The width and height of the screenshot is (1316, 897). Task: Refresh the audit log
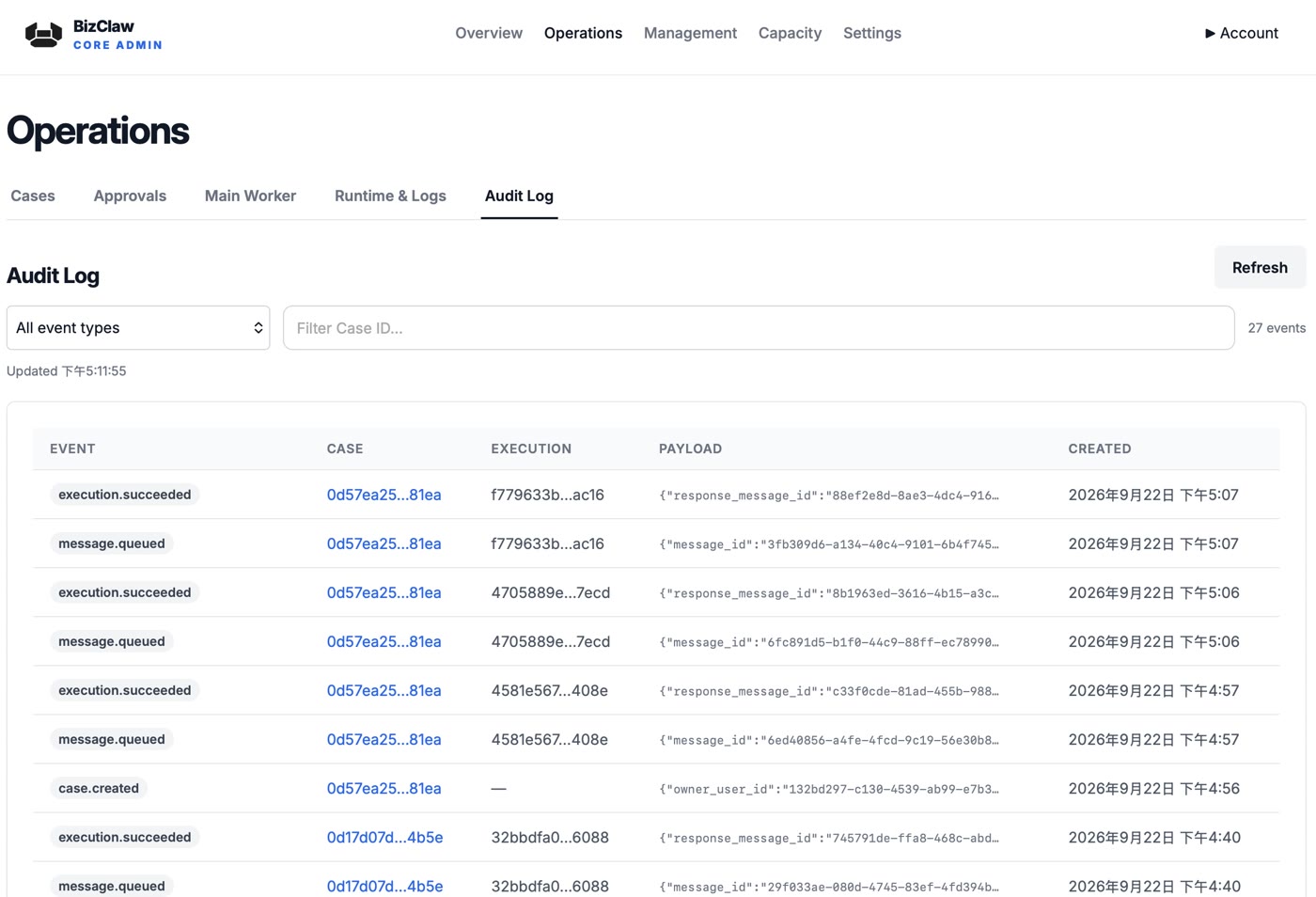tap(1260, 268)
